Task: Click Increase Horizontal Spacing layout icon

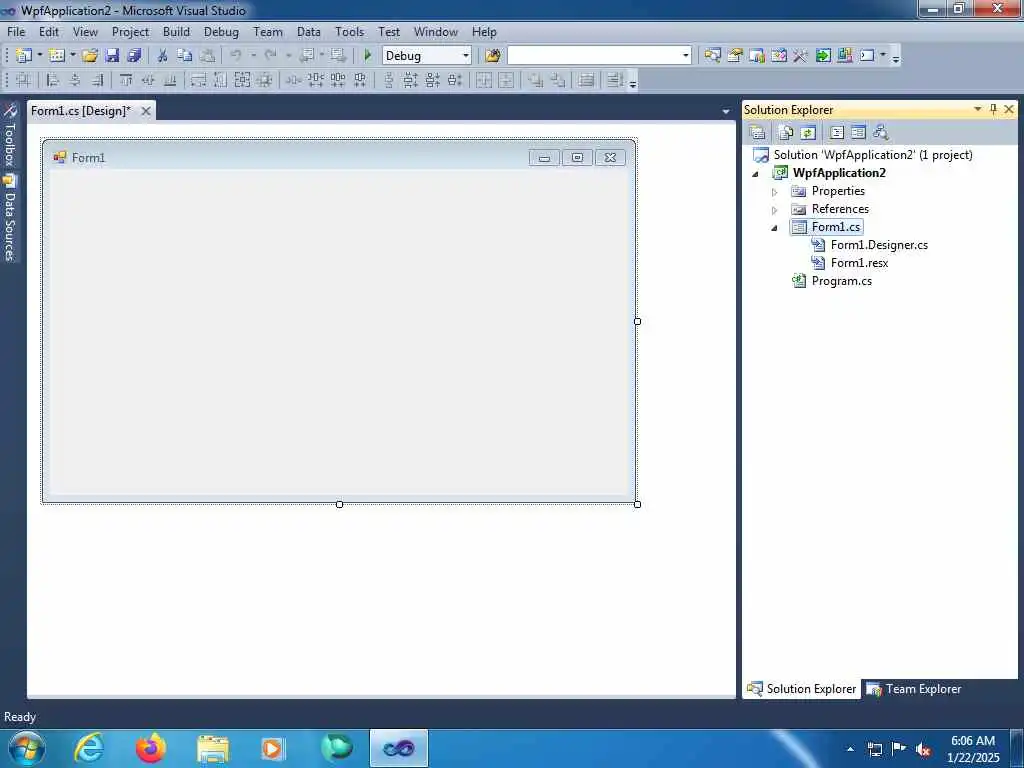Action: (x=315, y=80)
